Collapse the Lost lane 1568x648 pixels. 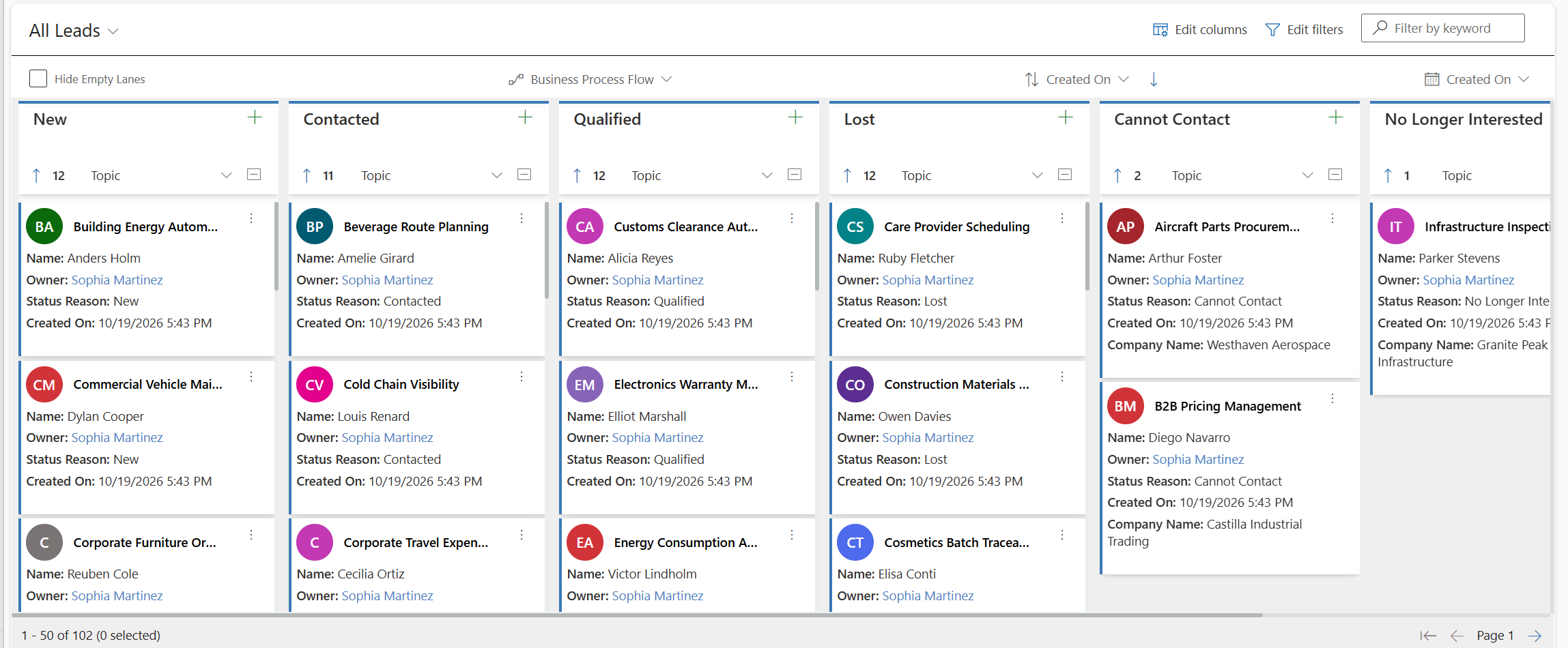pos(1065,175)
